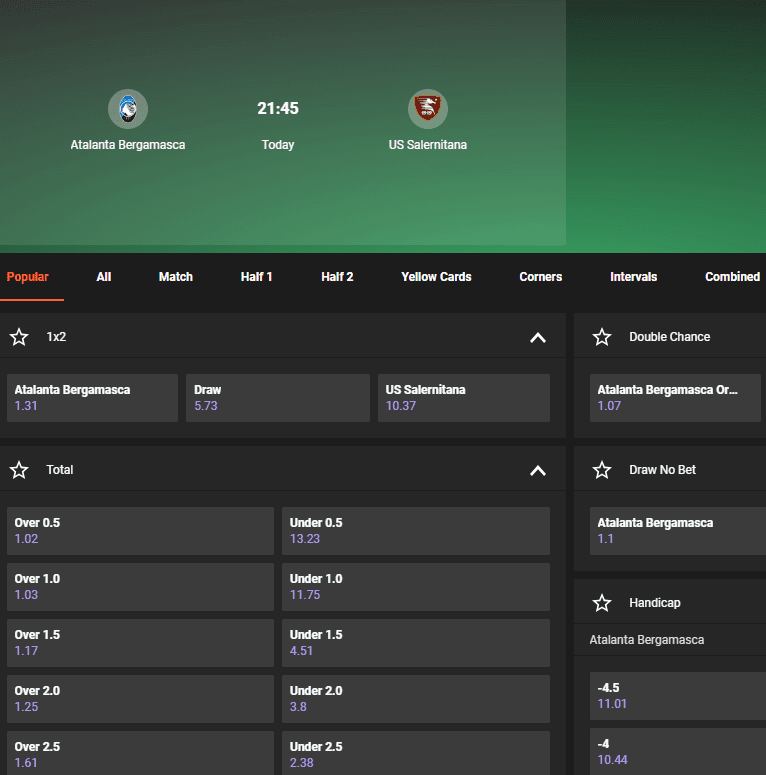Select Under 2.5 at 2.38
The width and height of the screenshot is (766, 775).
click(416, 753)
